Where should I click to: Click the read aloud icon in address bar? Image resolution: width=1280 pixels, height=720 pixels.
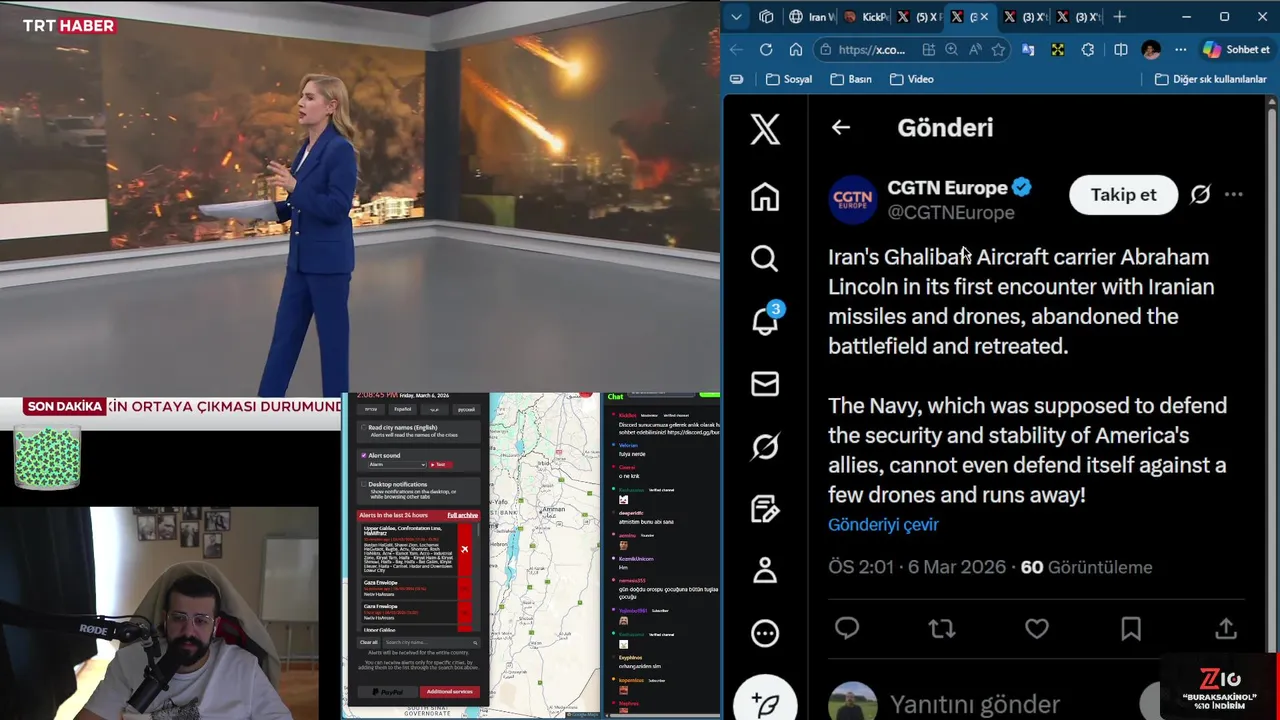pyautogui.click(x=975, y=49)
